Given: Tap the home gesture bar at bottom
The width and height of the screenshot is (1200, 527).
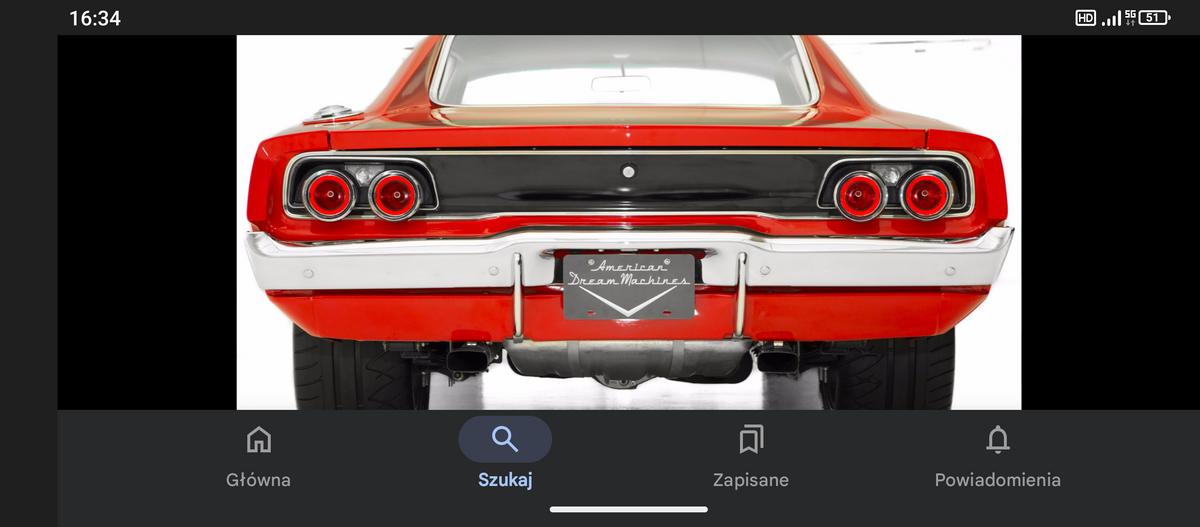Looking at the screenshot, I should click(629, 509).
